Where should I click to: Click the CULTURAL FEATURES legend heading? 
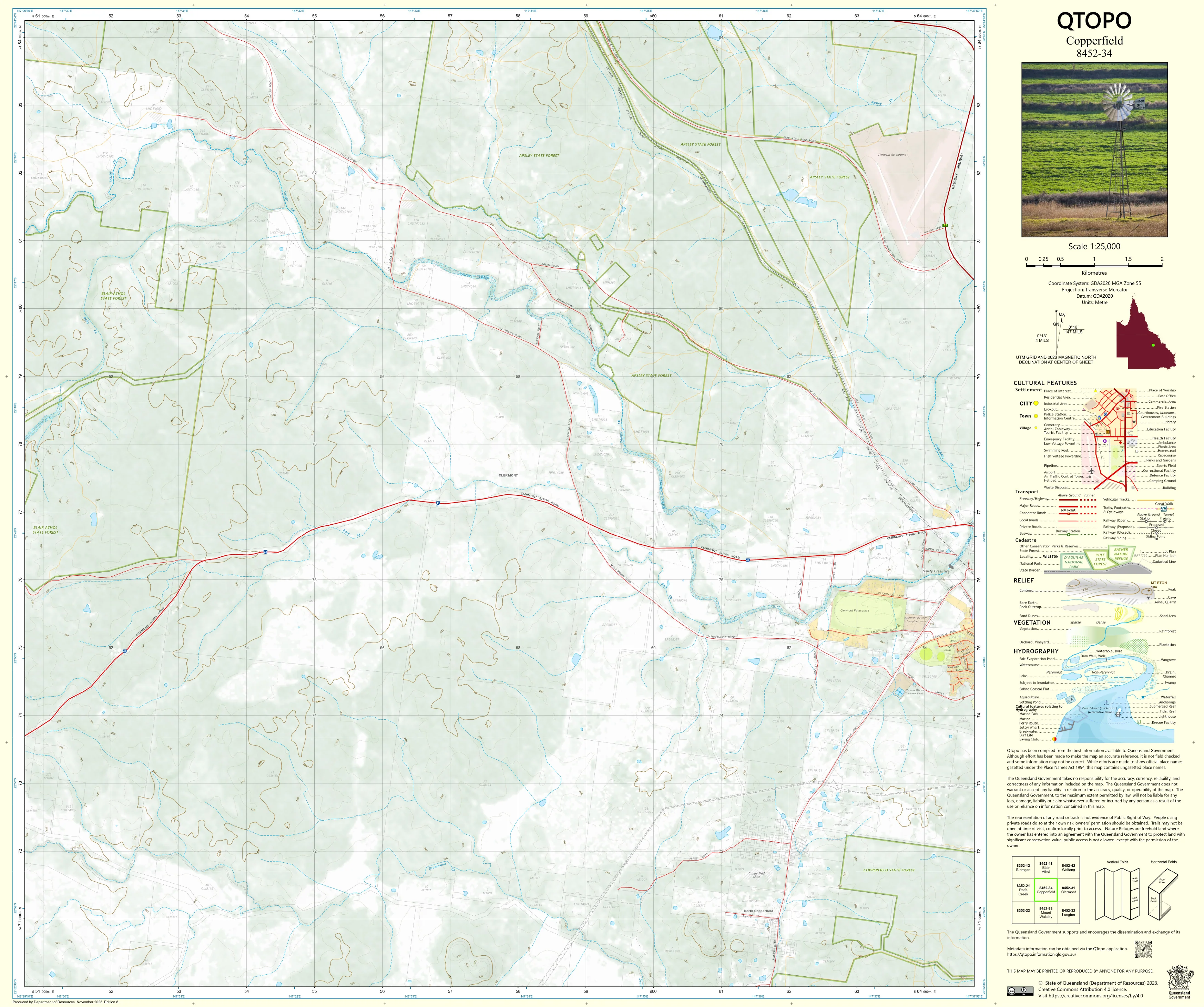[1044, 383]
